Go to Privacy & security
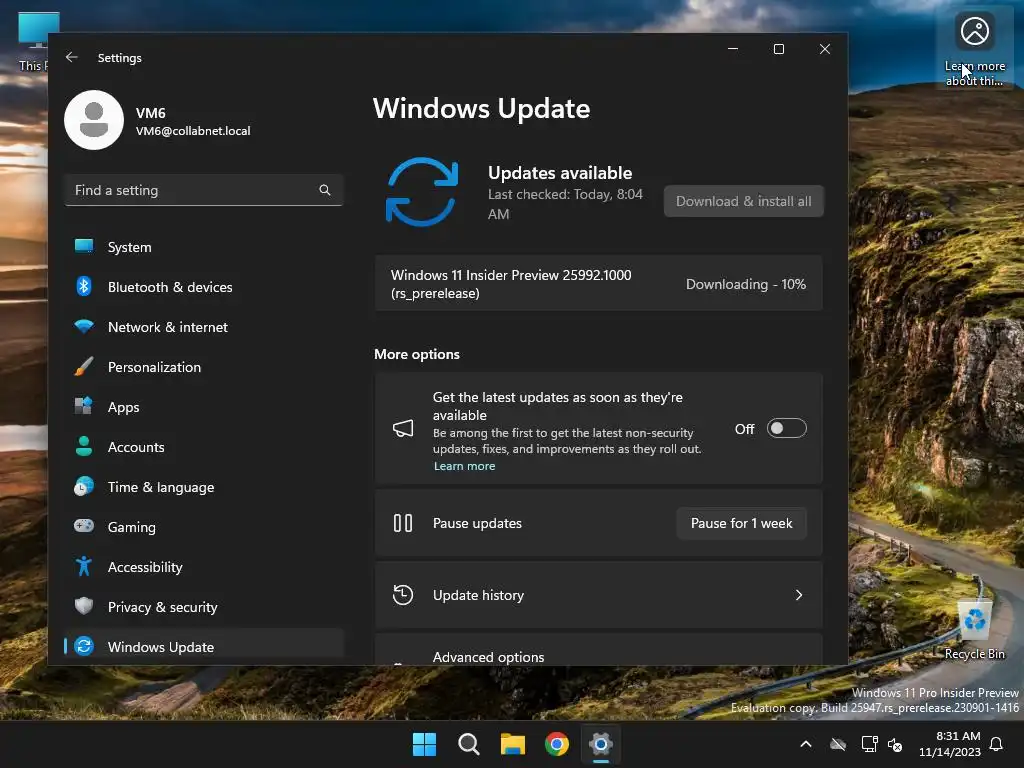The image size is (1024, 768). click(x=204, y=607)
